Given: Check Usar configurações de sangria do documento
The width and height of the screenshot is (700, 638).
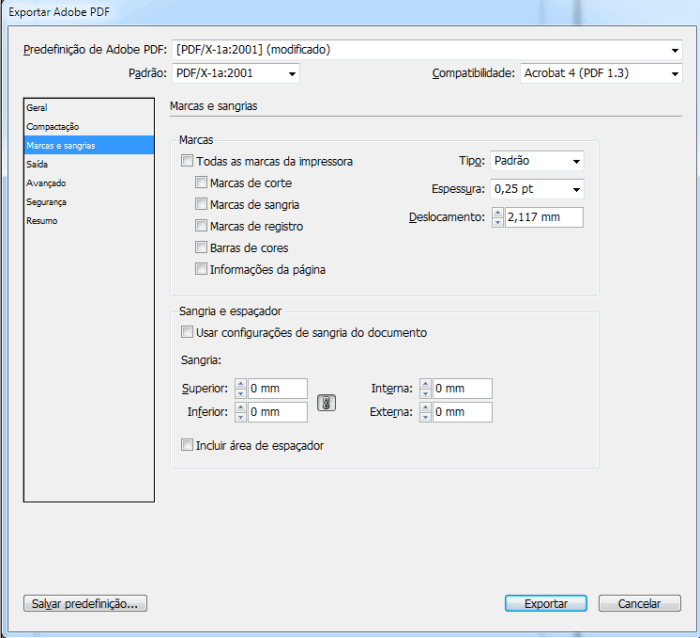Looking at the screenshot, I should [187, 332].
